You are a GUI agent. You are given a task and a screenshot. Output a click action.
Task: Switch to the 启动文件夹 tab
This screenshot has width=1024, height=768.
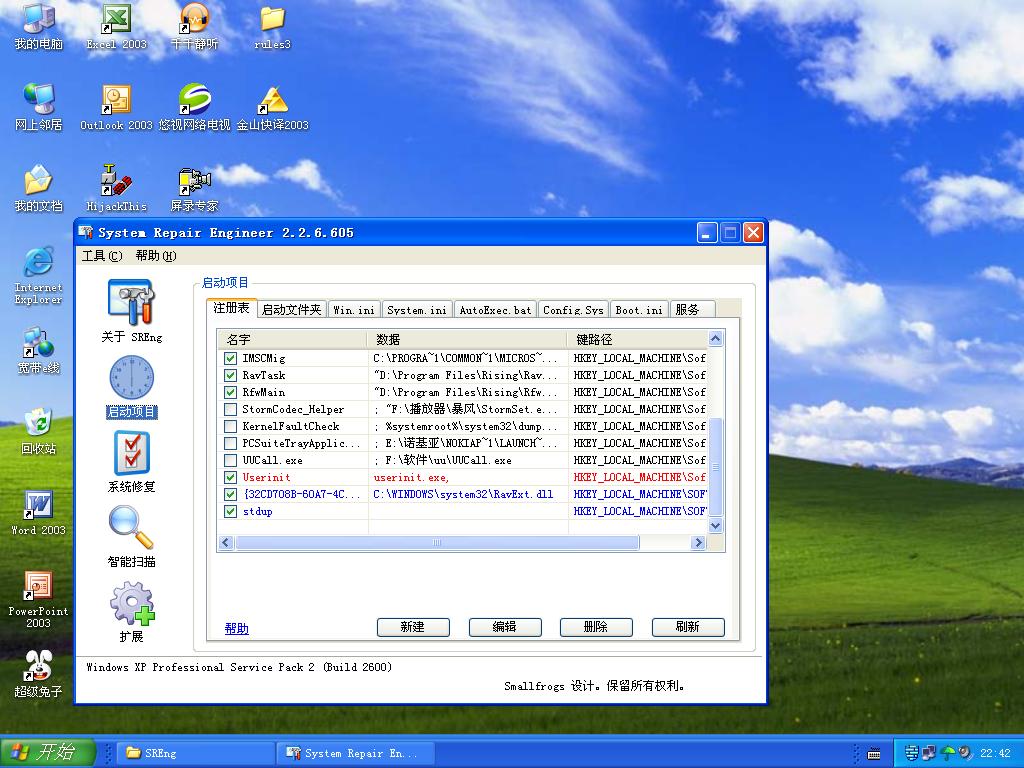[292, 310]
